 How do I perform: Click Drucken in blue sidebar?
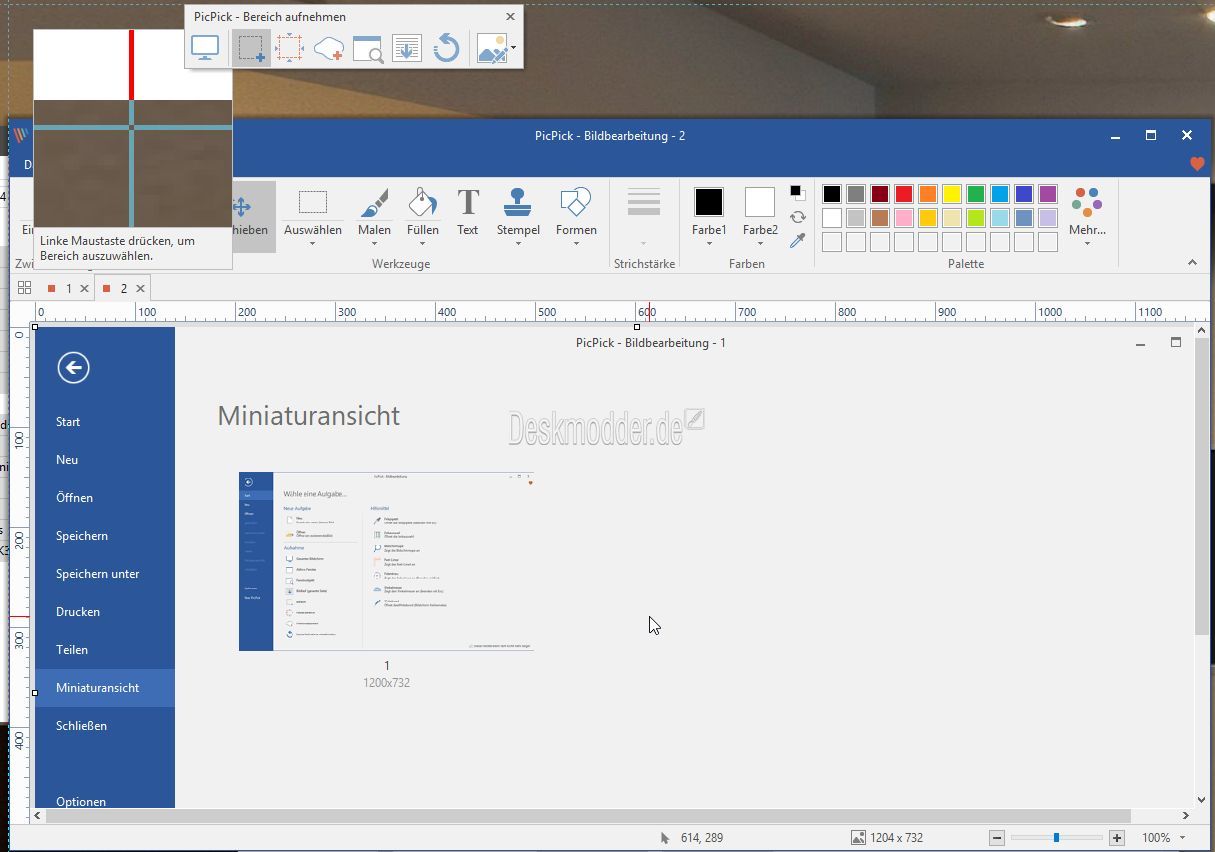point(78,612)
